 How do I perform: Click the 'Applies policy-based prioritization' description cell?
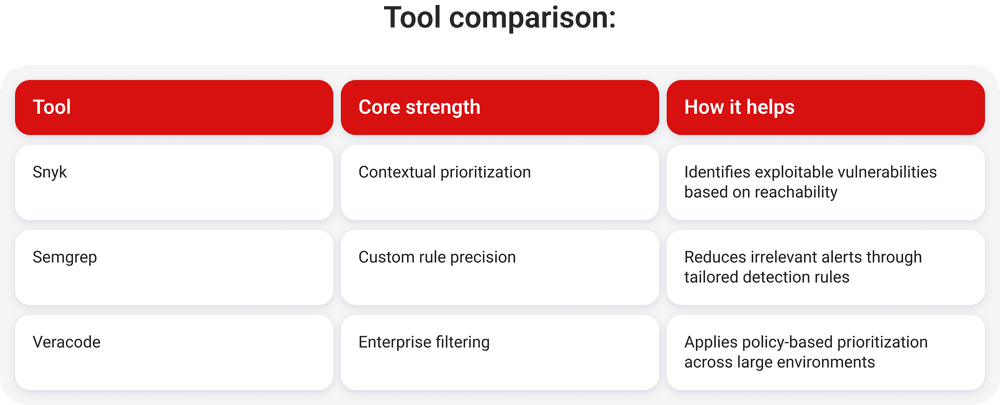click(826, 352)
